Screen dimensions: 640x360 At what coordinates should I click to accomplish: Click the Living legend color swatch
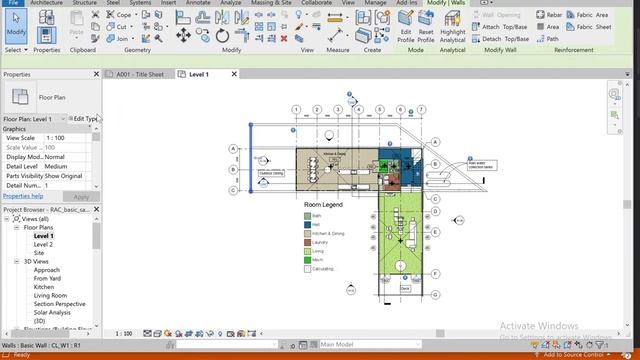point(307,251)
